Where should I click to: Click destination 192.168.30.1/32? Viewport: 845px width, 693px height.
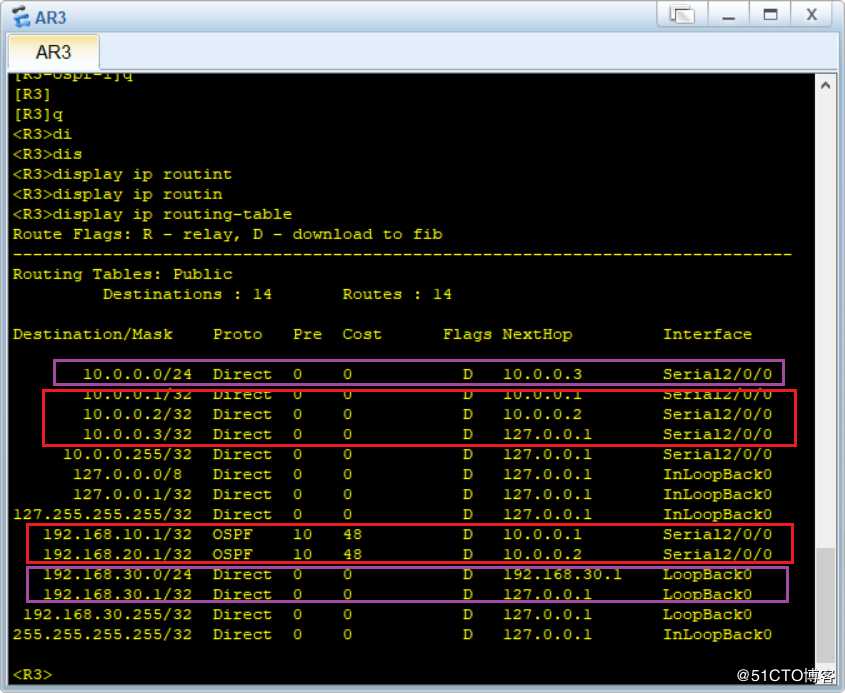coord(117,594)
